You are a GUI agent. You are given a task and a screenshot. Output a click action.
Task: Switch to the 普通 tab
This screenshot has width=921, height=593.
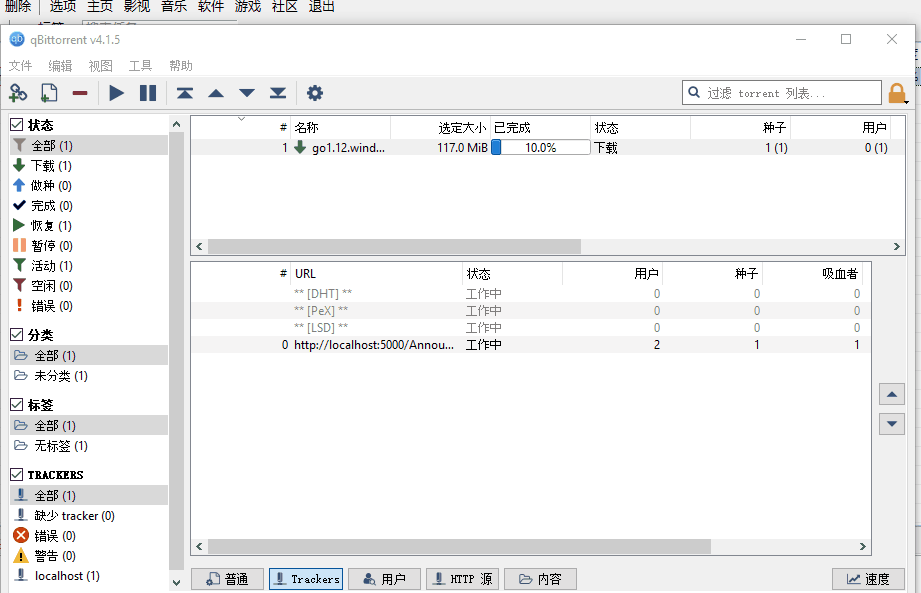coord(227,579)
